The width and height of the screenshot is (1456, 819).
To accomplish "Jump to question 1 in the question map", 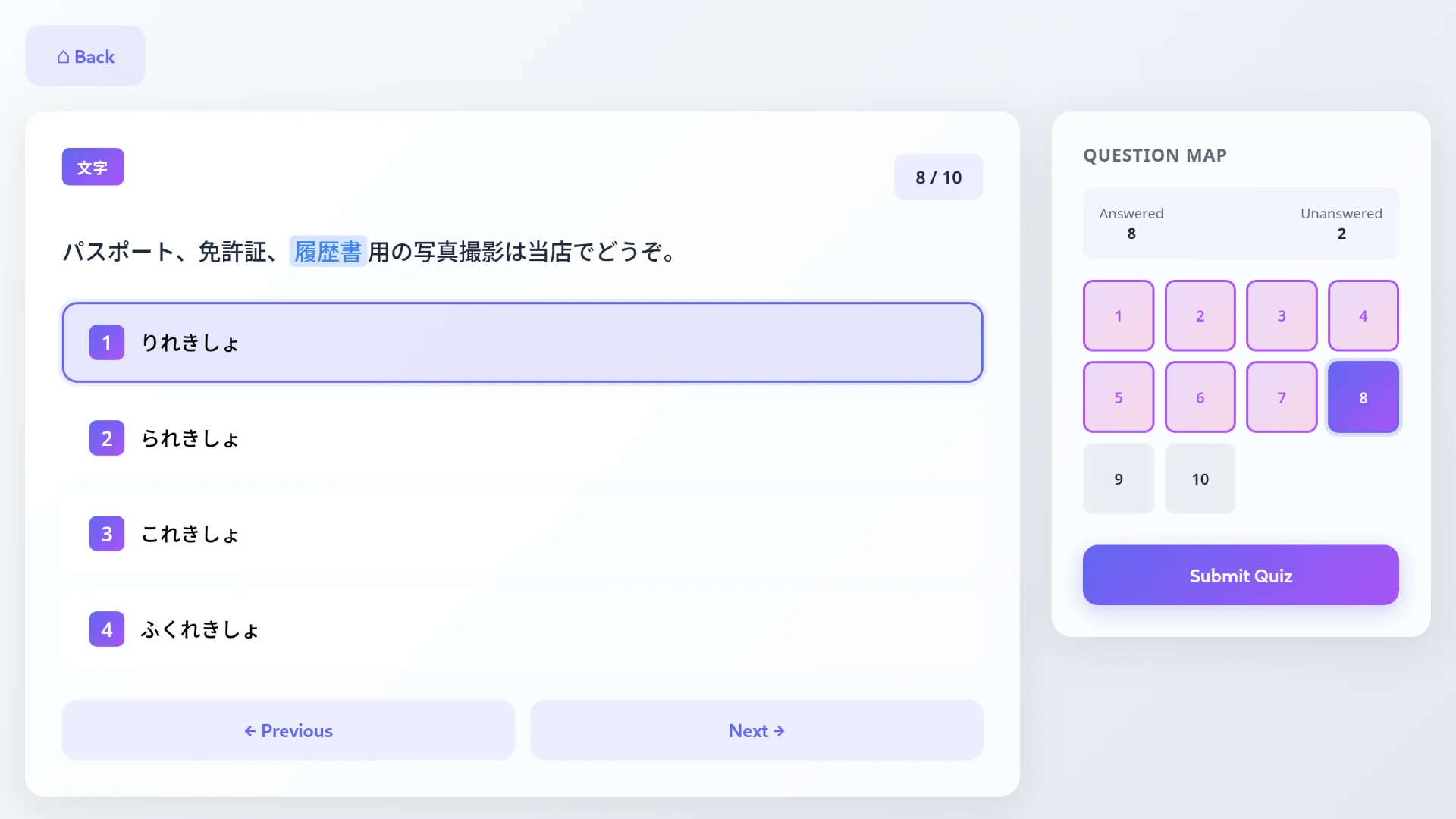I will [1118, 315].
